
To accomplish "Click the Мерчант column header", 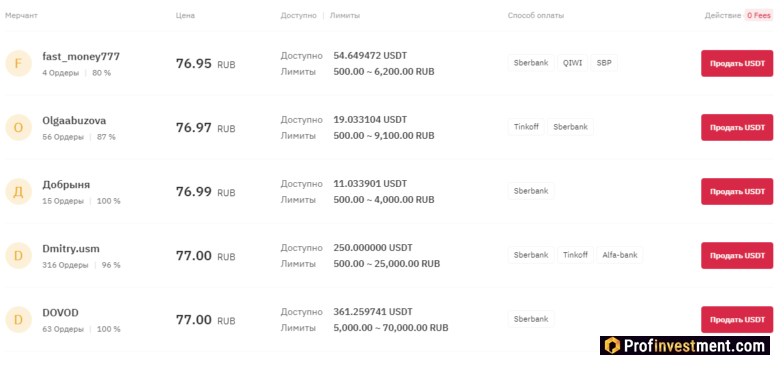I will [x=21, y=15].
